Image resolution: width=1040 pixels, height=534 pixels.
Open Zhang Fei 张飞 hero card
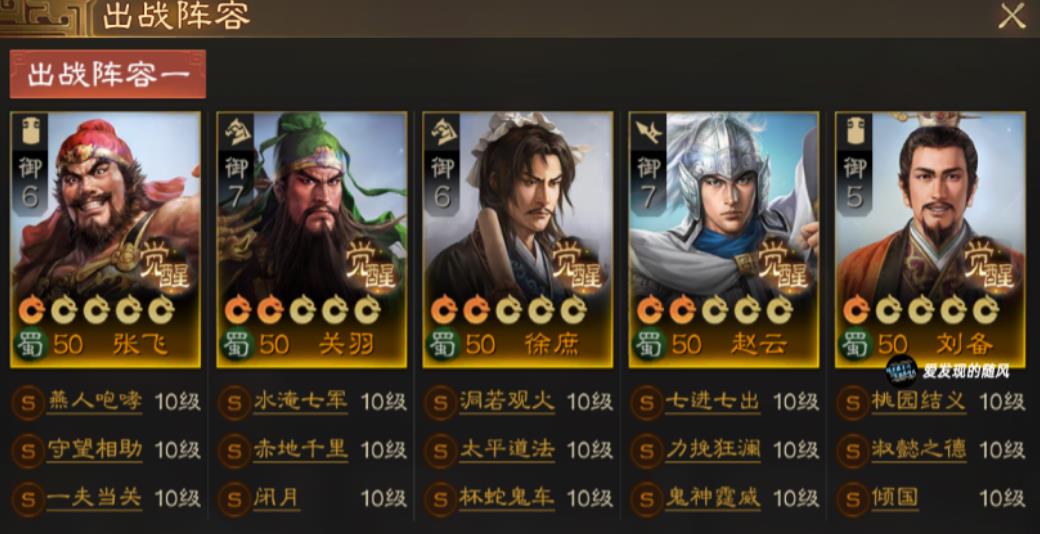click(x=105, y=239)
